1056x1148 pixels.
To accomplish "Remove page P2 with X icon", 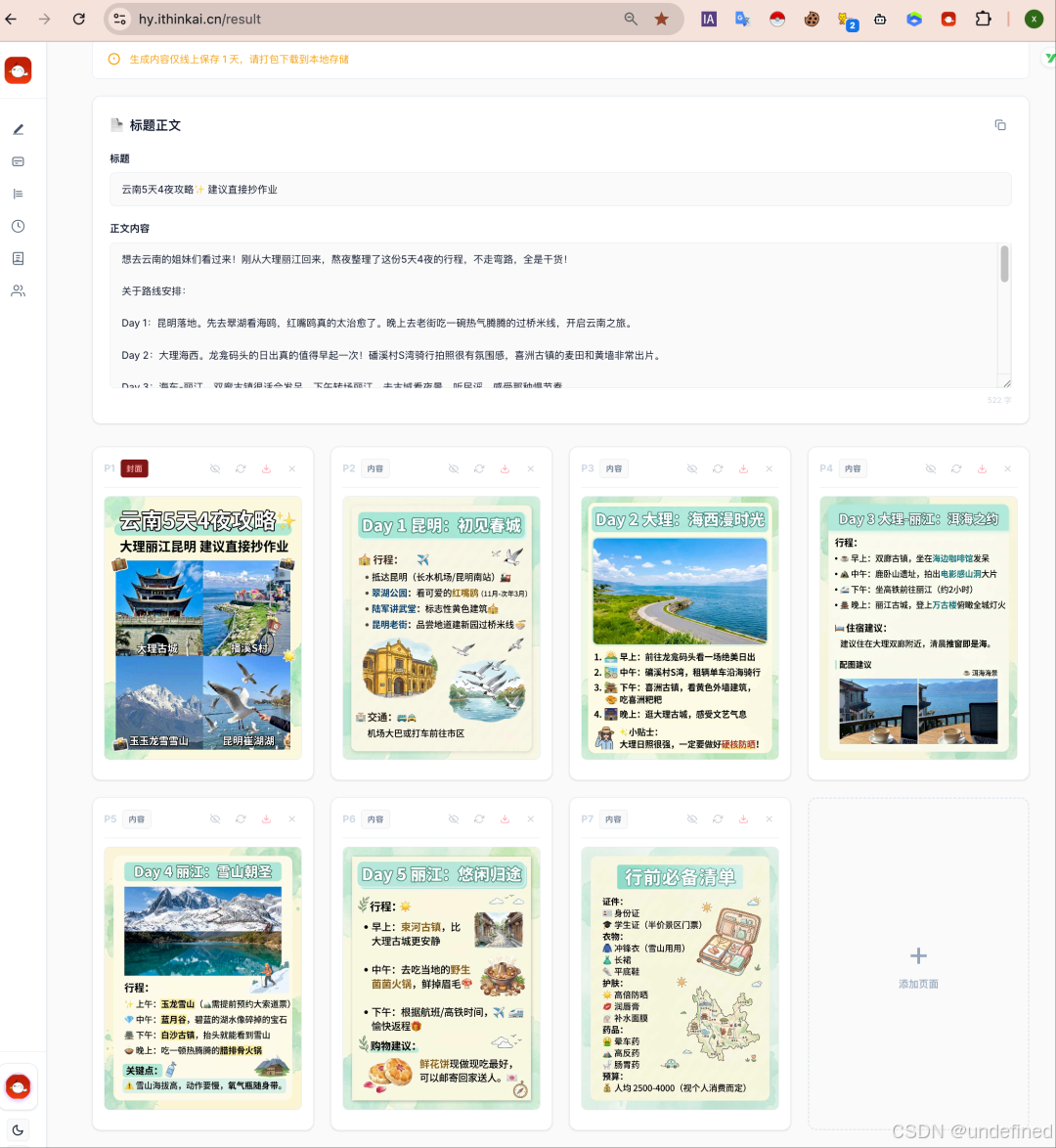I will coord(531,468).
